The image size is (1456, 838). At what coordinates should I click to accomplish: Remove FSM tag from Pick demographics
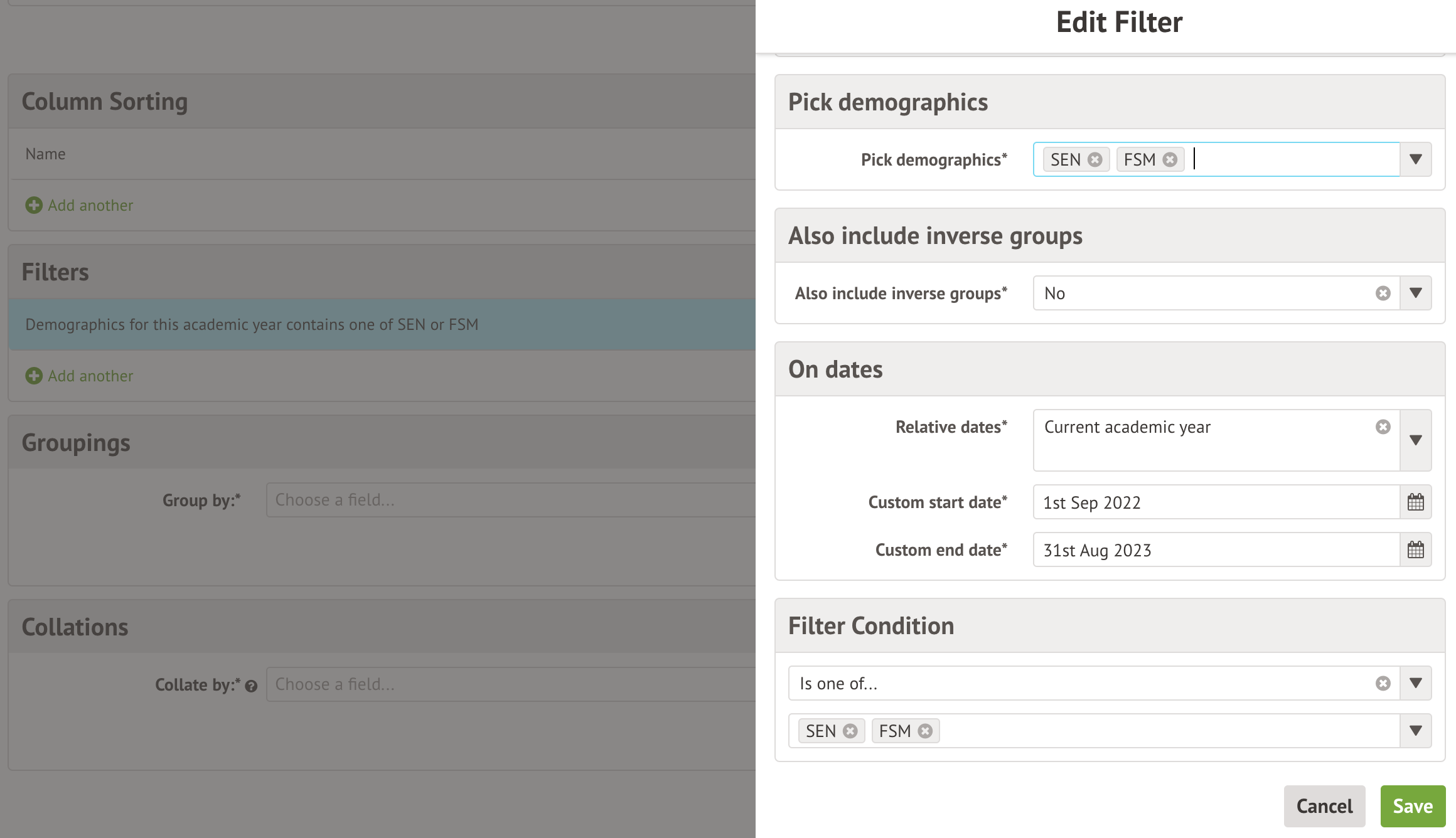click(1170, 160)
